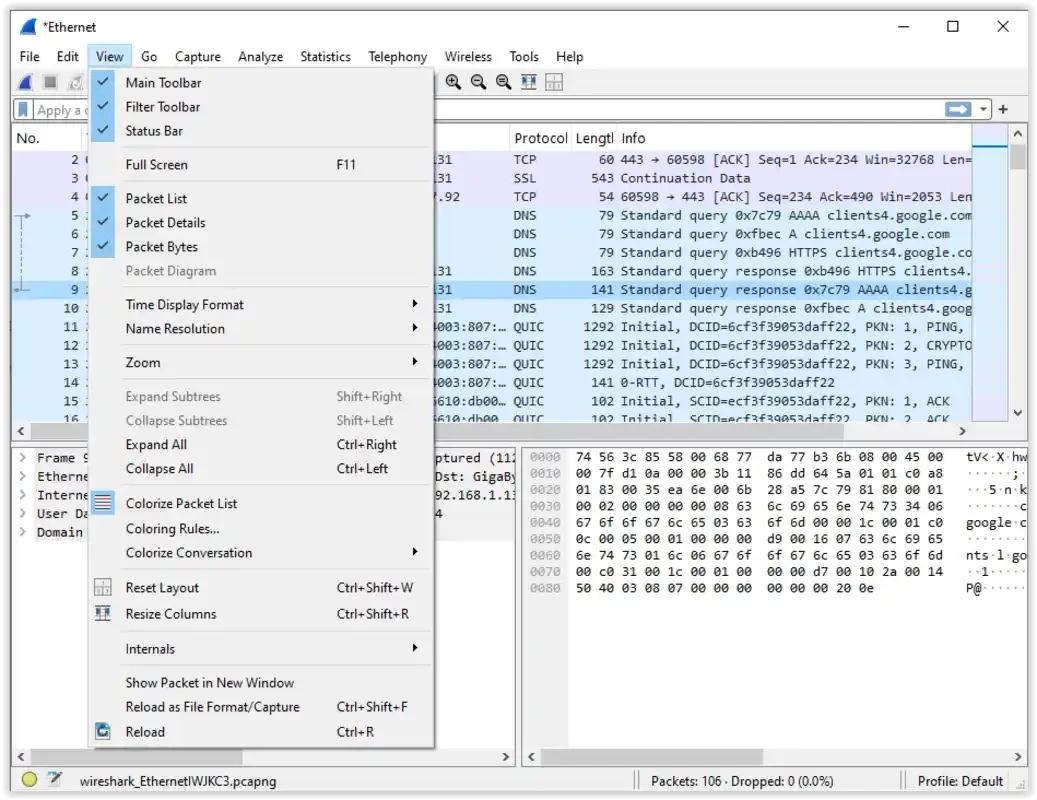
Task: Click the Info column header
Action: [x=794, y=138]
